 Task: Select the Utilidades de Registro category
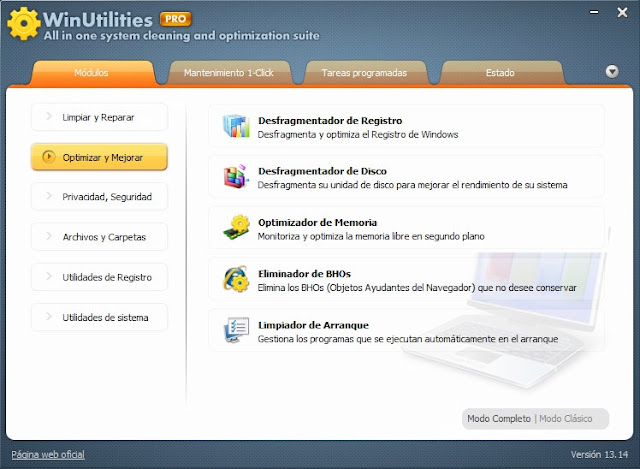(x=99, y=277)
